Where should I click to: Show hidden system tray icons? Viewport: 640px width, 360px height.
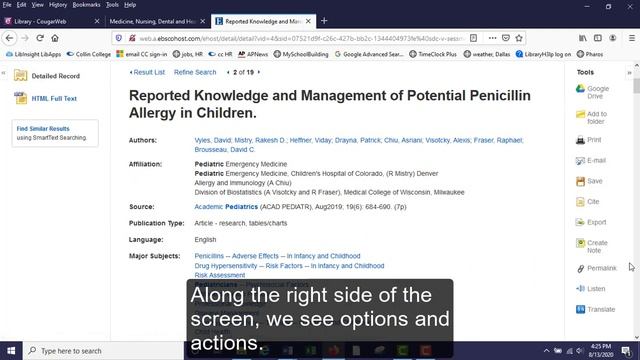[x=547, y=351]
